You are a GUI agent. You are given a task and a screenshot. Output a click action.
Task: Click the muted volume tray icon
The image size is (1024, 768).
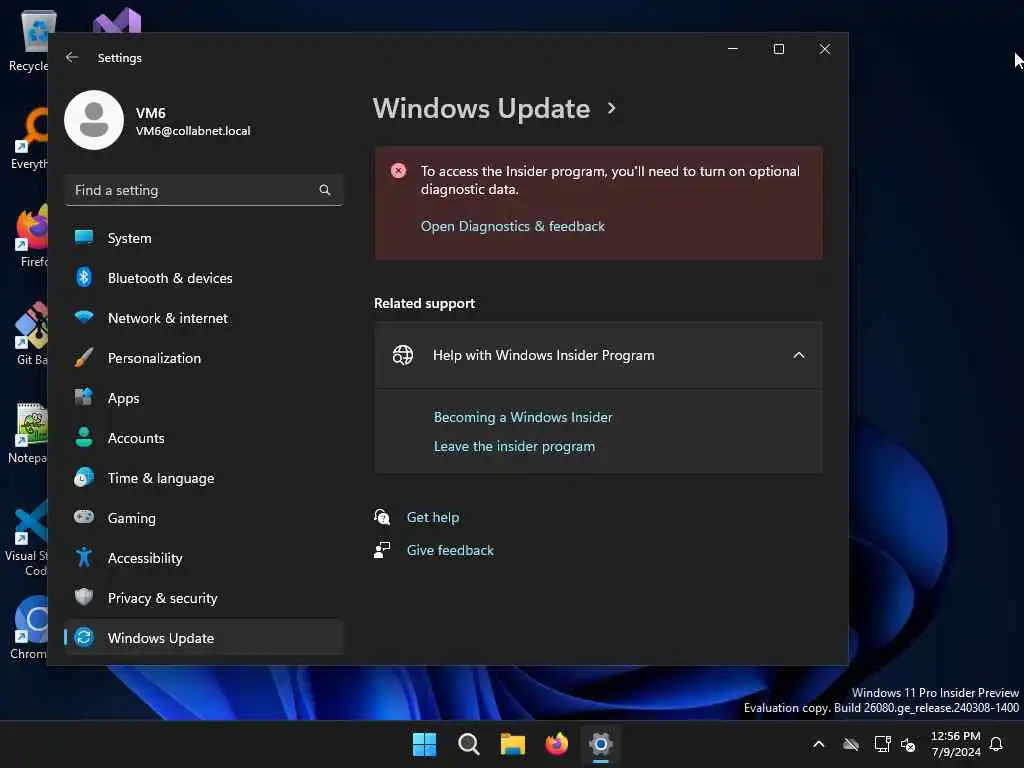908,744
